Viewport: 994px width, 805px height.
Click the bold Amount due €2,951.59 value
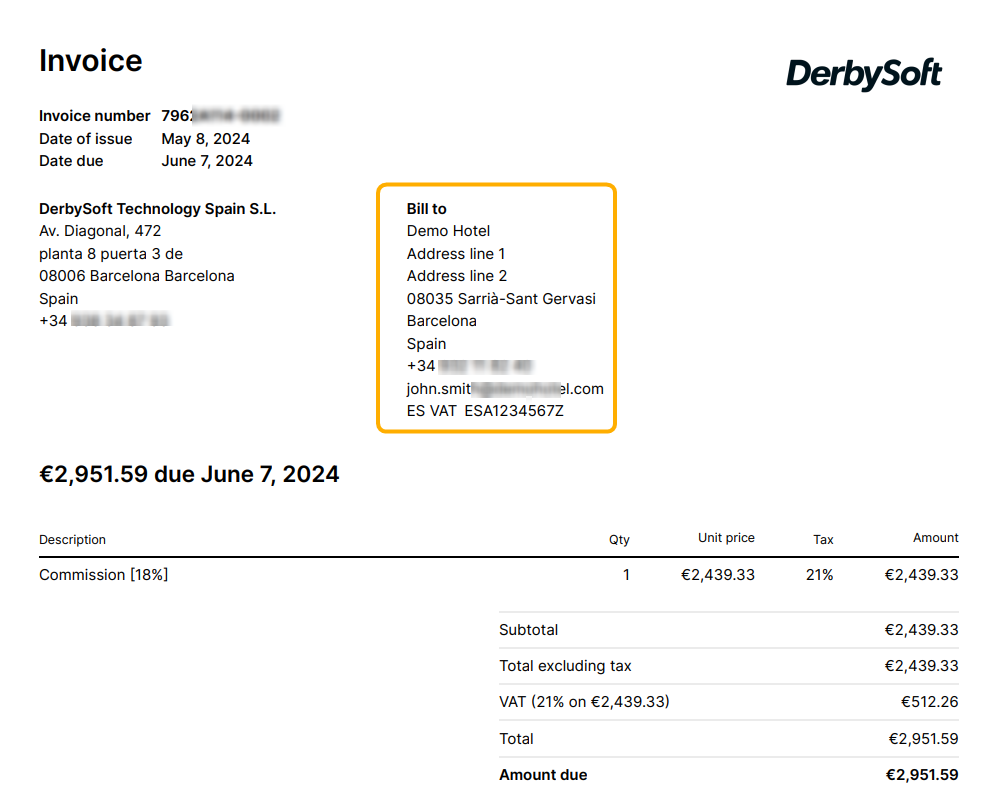click(921, 775)
